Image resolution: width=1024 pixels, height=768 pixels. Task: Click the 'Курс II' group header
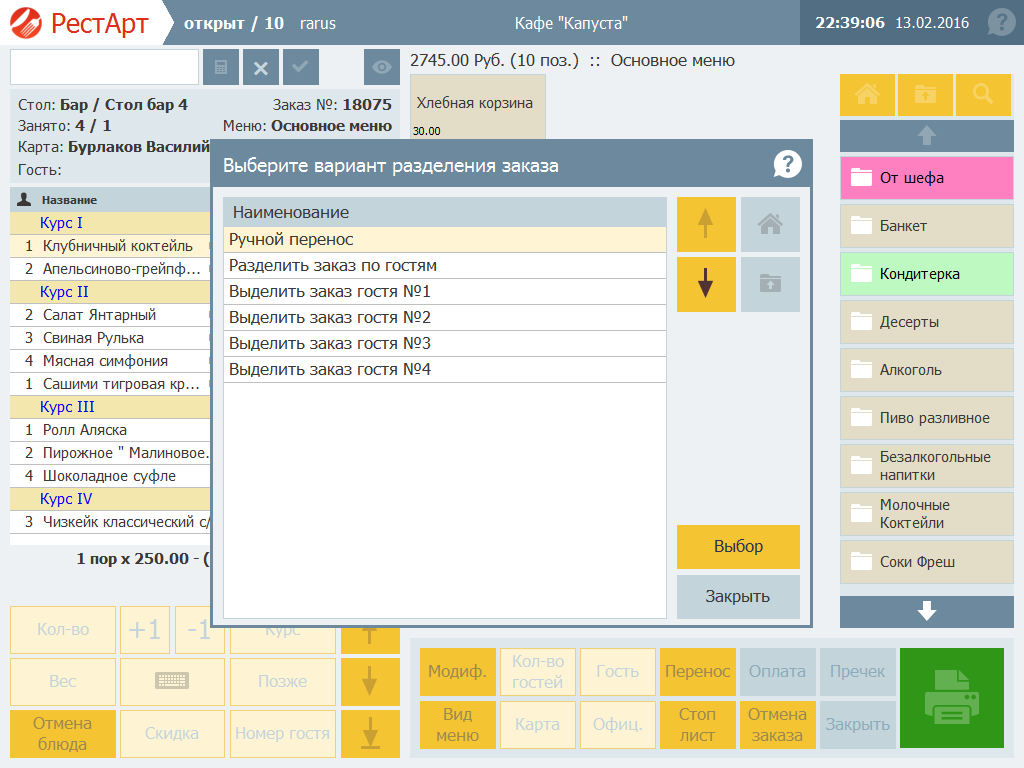[x=110, y=293]
